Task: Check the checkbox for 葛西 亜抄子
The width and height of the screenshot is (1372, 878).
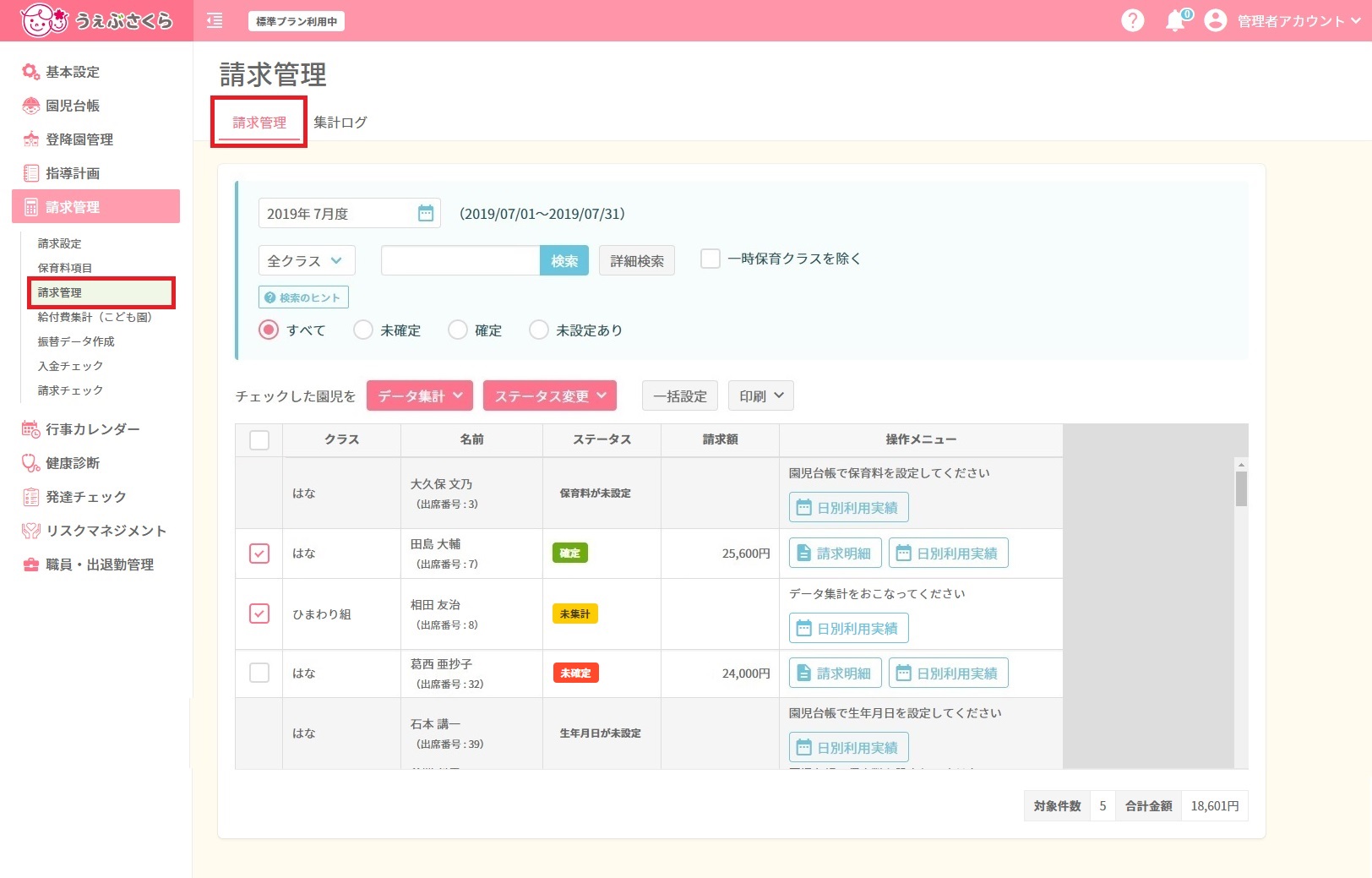Action: [x=259, y=673]
